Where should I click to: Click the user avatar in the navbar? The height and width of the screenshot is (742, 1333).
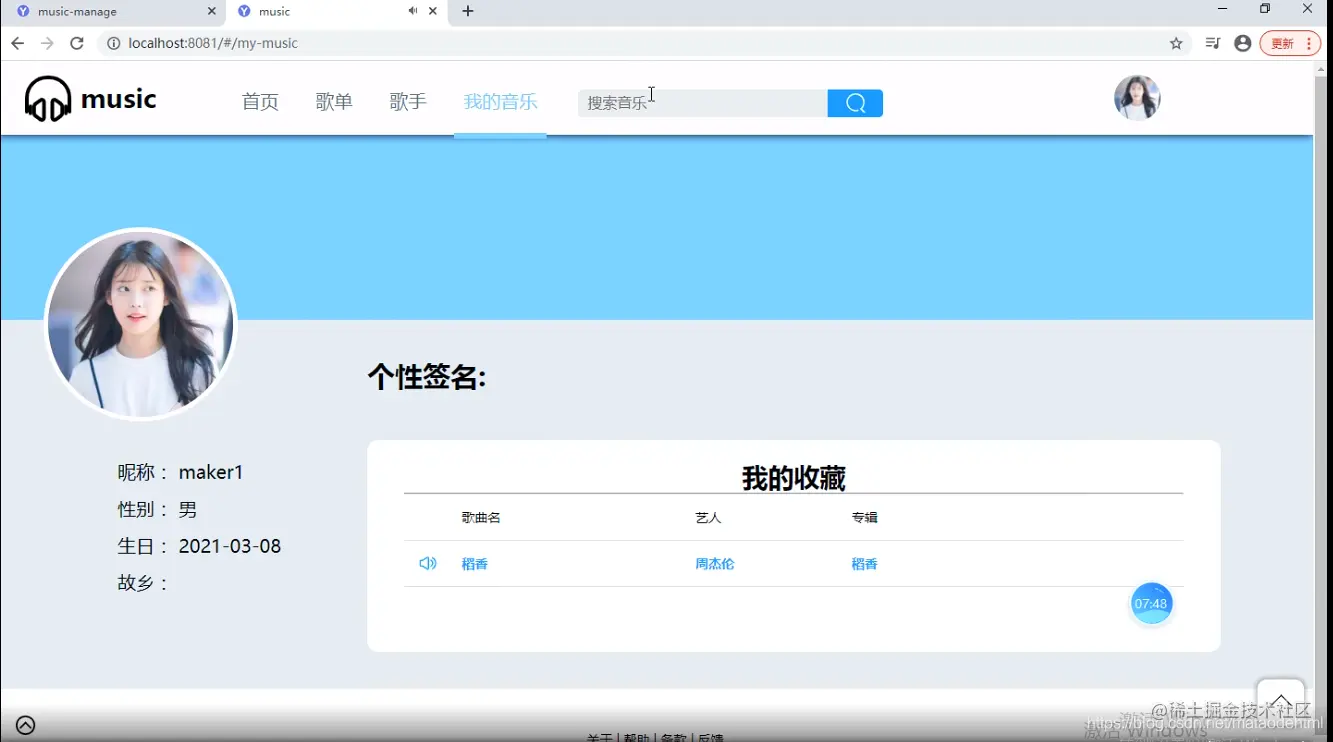tap(1137, 97)
